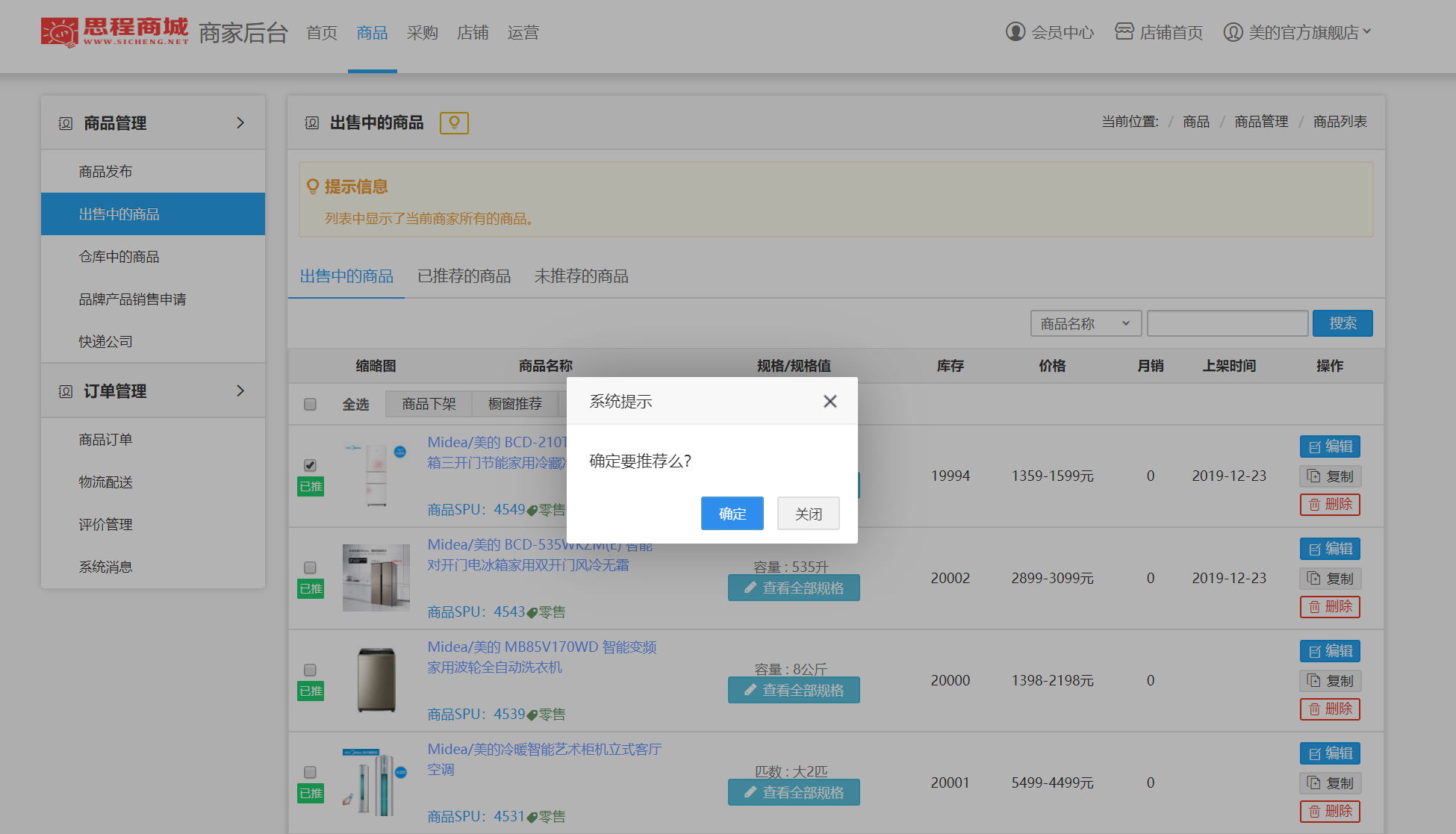1456x834 pixels.
Task: Open the BCD-535 fridge thumbnail image
Action: (376, 578)
